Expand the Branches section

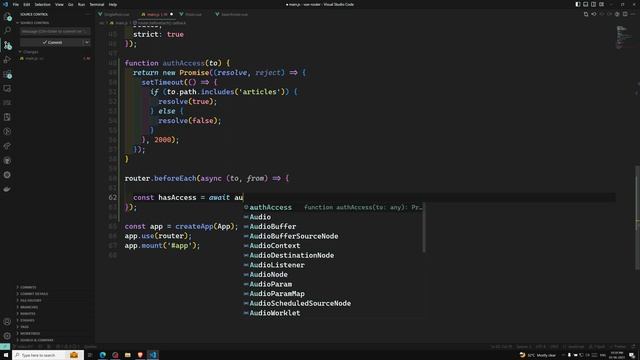(x=29, y=307)
